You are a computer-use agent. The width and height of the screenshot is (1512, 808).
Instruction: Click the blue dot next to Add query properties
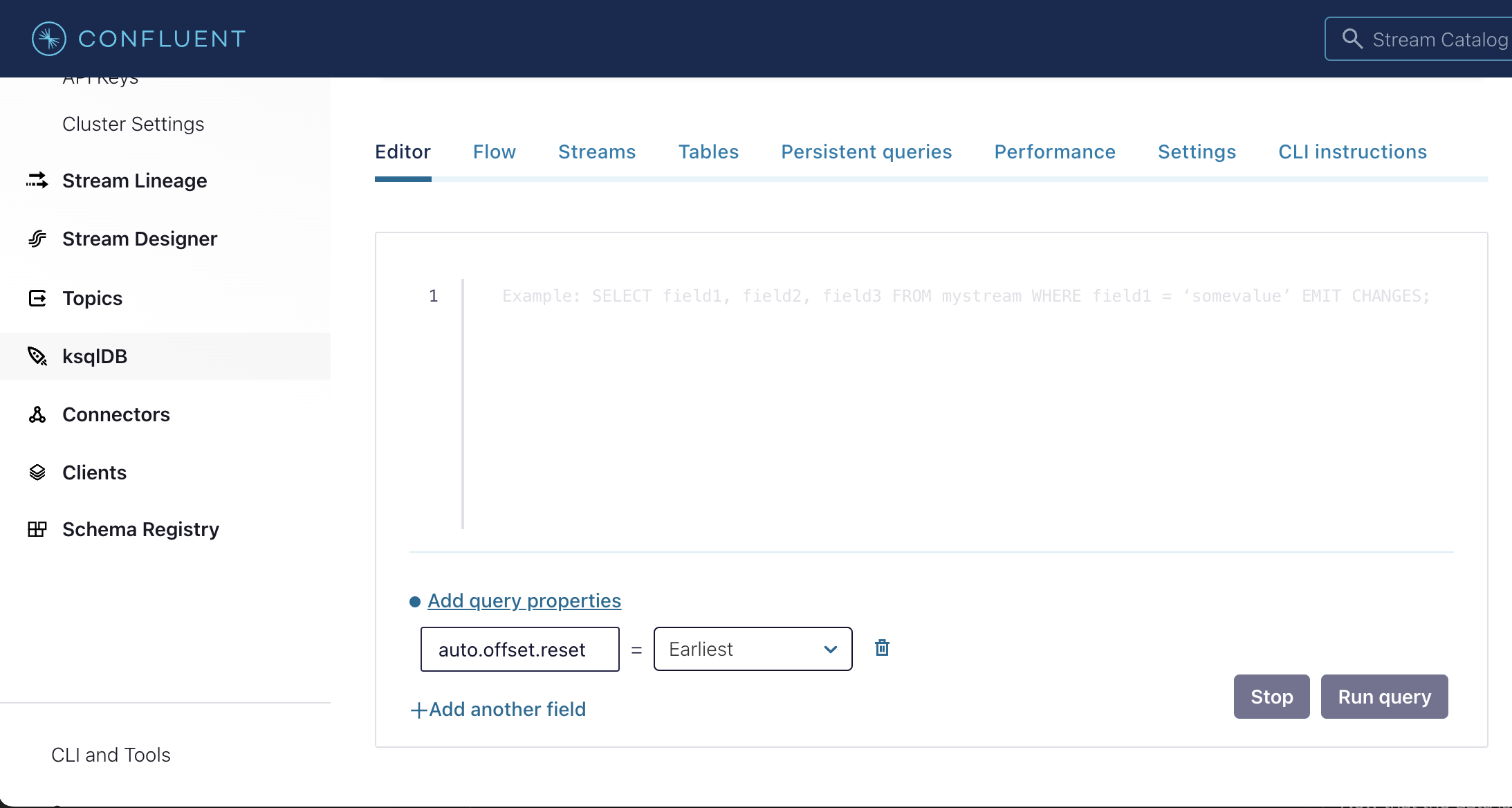[x=415, y=602]
